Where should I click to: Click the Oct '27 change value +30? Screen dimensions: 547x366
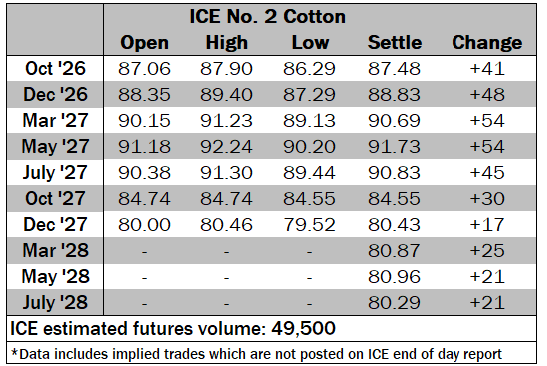(x=487, y=199)
